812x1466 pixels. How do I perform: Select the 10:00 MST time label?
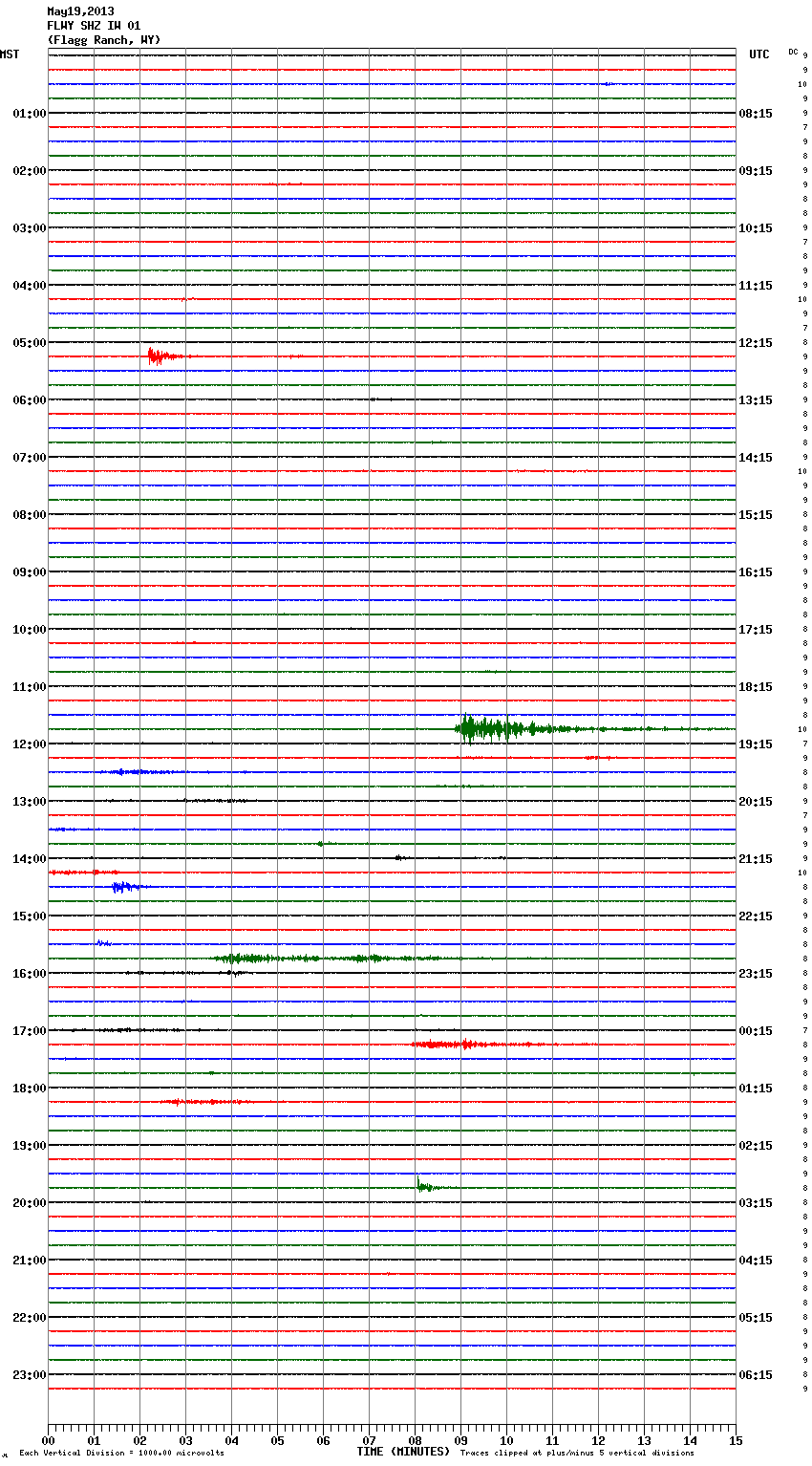coord(30,630)
